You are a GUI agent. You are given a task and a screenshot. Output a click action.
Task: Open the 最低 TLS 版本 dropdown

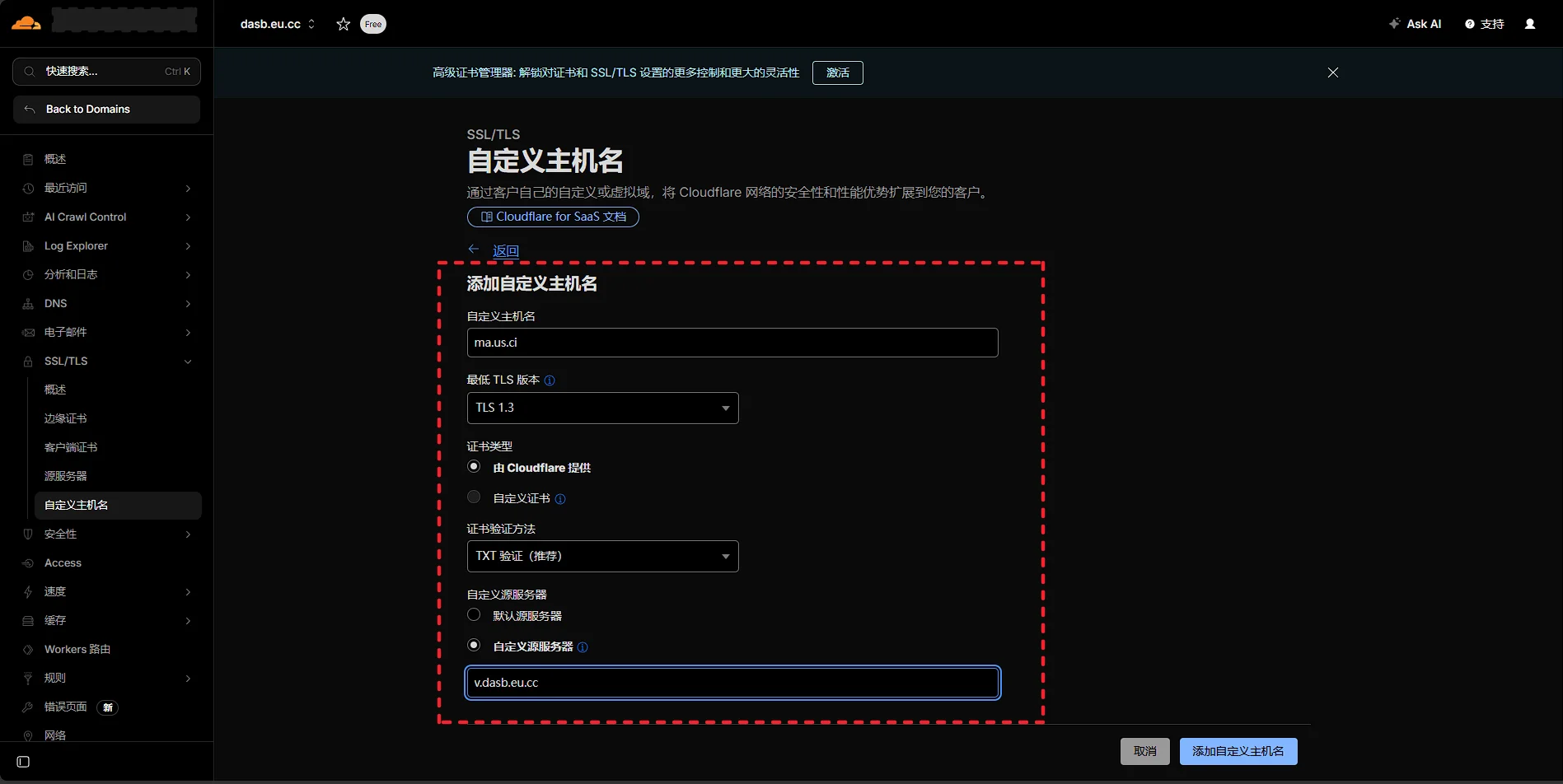coord(603,408)
